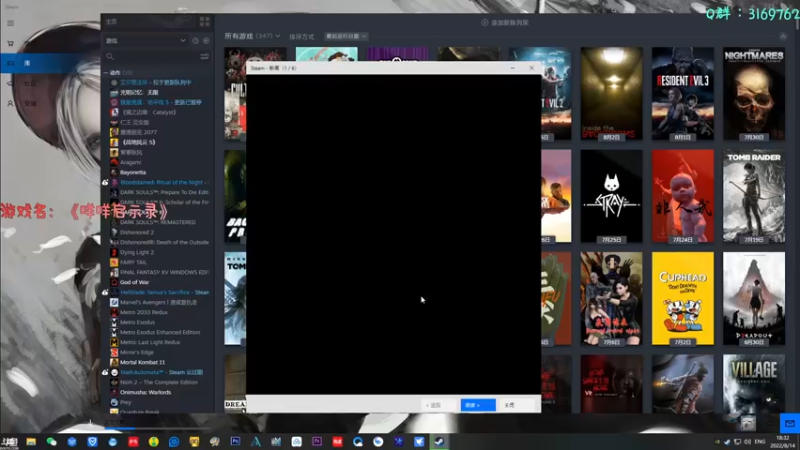
Task: Select Nioh 2 – The Complete Edition
Action: [160, 382]
